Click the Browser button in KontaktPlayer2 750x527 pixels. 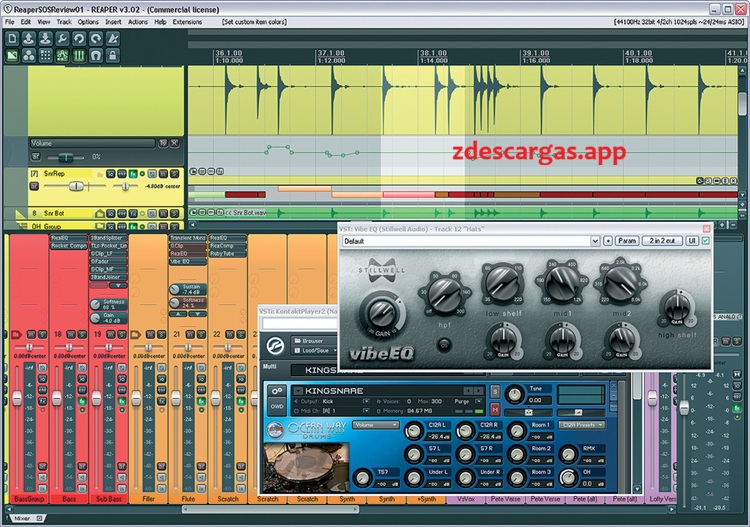pos(314,341)
